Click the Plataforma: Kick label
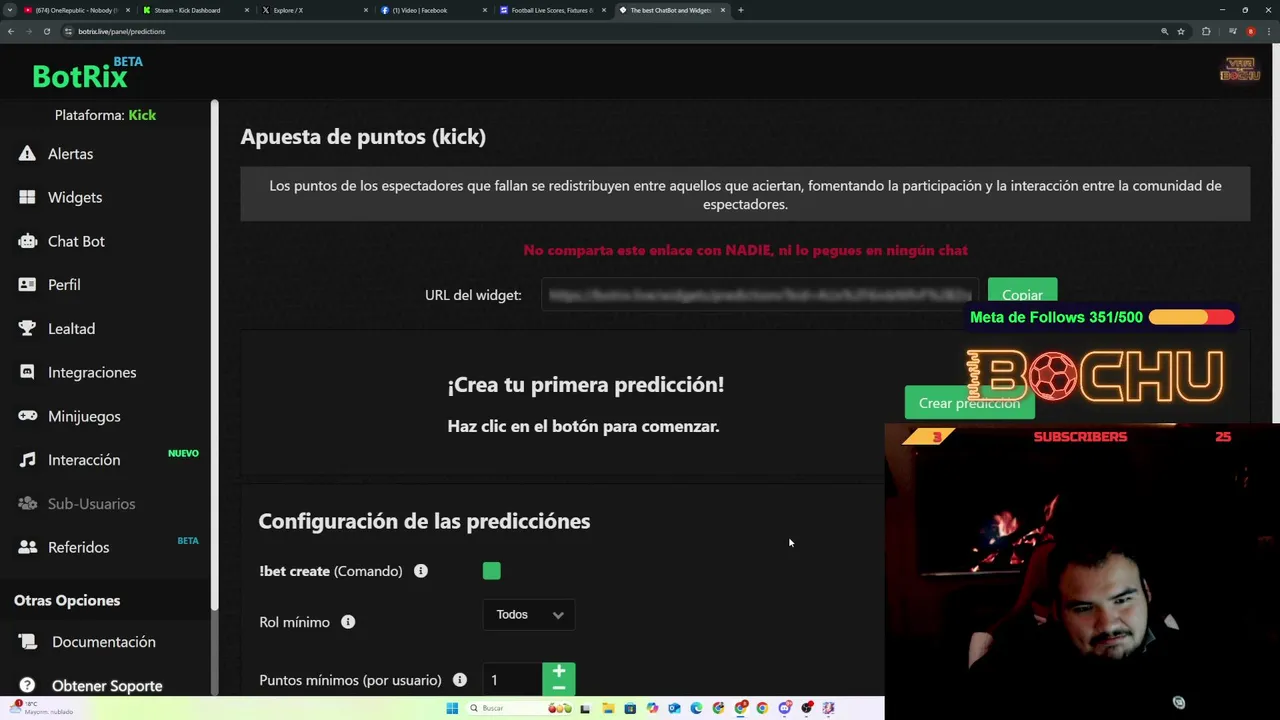This screenshot has height=720, width=1280. (105, 115)
